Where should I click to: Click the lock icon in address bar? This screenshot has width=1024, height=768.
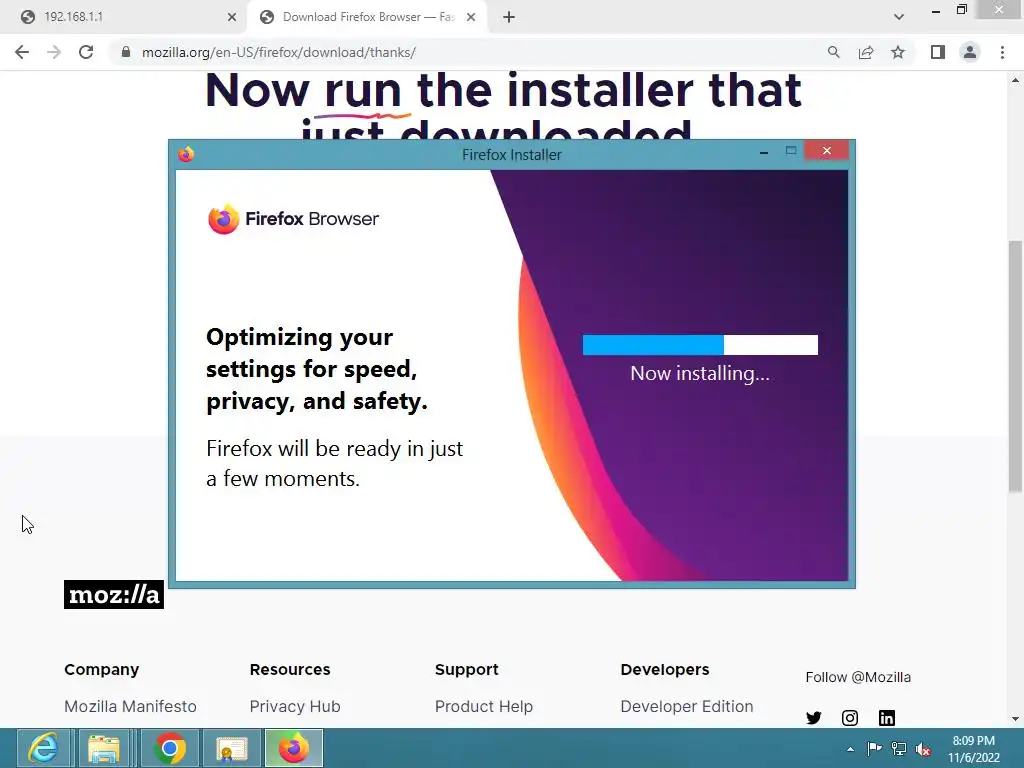tap(126, 52)
